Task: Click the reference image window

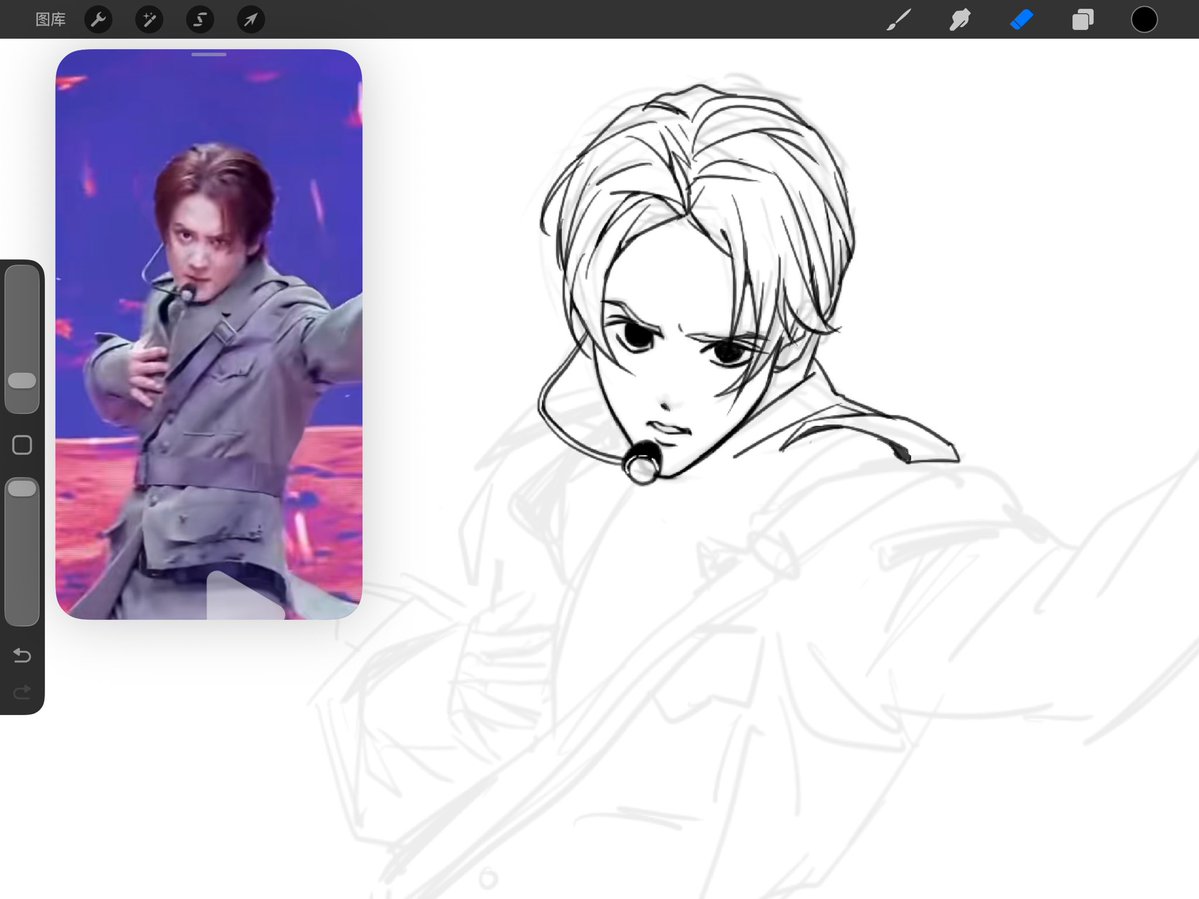Action: tap(209, 334)
